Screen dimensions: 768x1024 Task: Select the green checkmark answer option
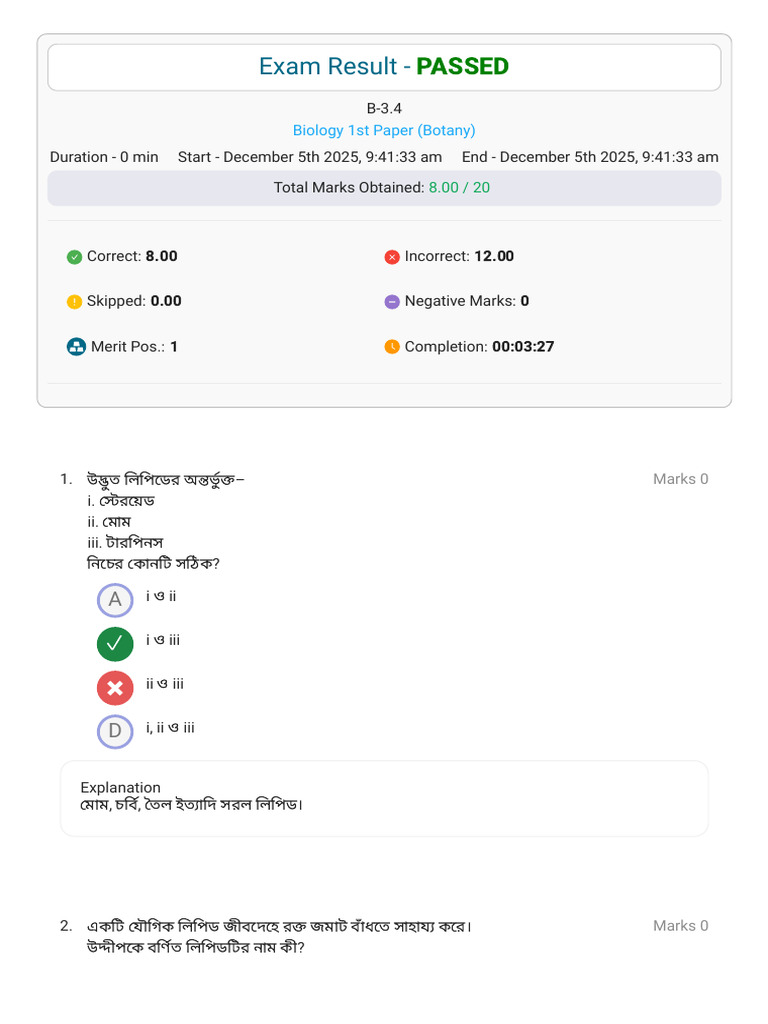point(115,644)
